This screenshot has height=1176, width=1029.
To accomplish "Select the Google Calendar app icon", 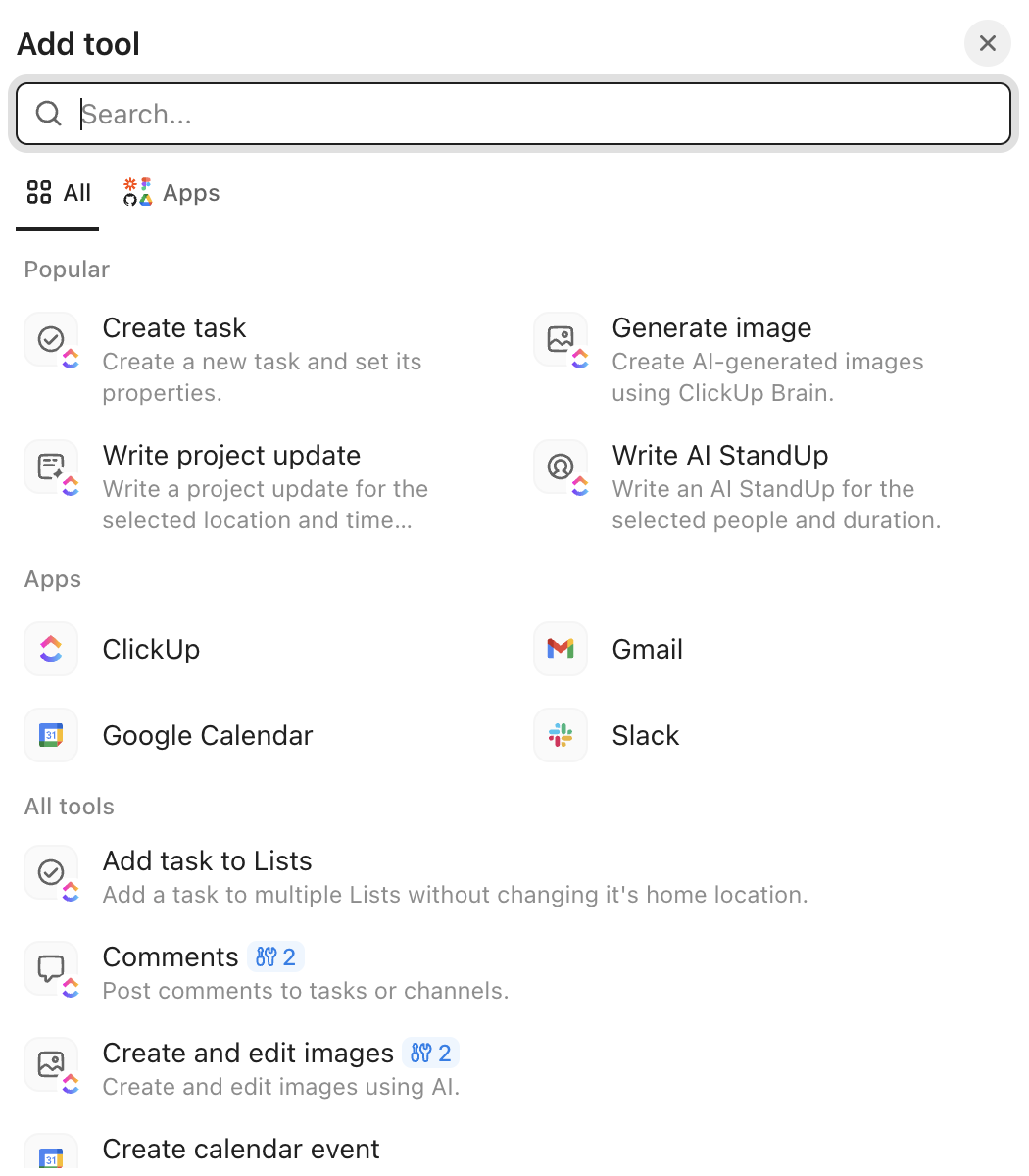I will click(51, 735).
